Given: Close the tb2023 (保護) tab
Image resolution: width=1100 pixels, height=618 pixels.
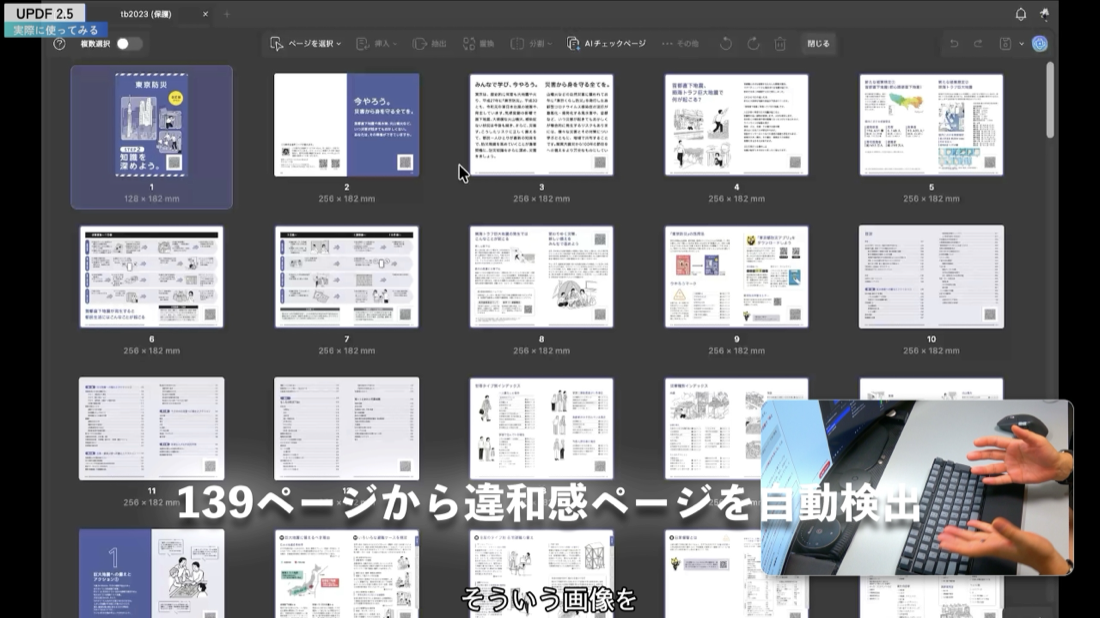Looking at the screenshot, I should tap(205, 14).
